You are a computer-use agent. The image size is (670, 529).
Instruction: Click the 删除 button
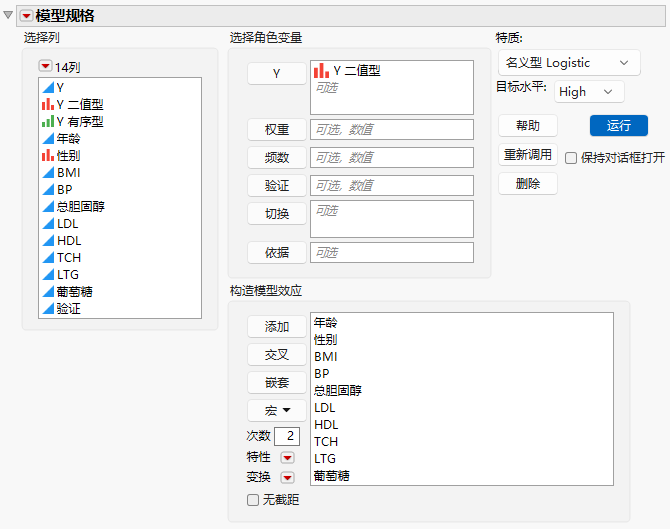(x=528, y=184)
